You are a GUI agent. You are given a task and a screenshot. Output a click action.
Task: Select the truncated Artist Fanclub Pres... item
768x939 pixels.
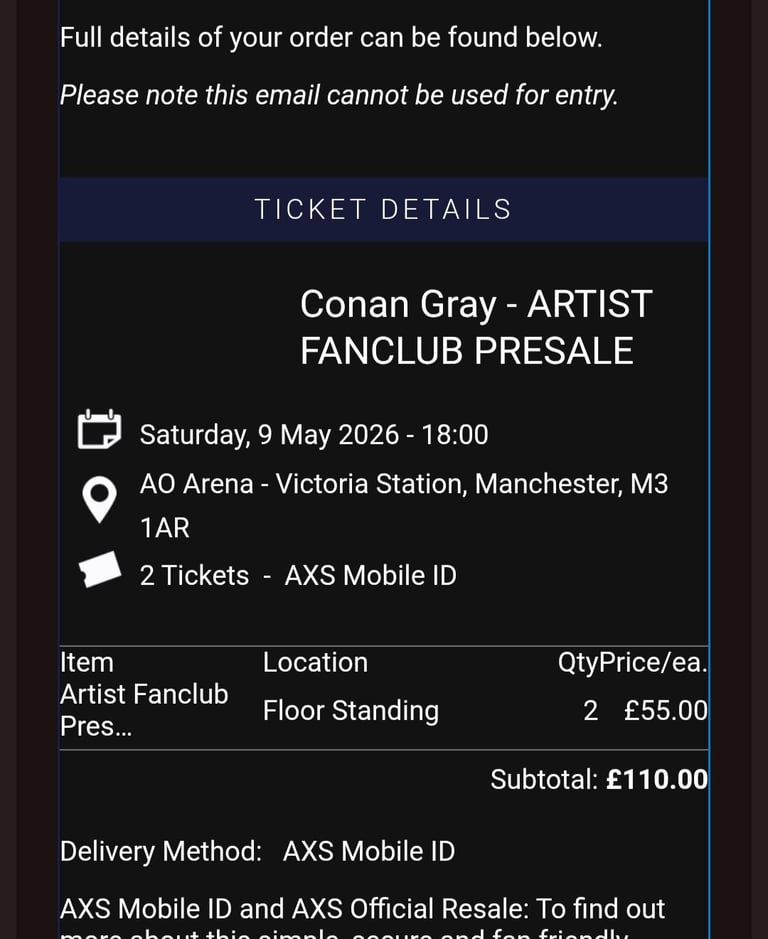click(x=144, y=710)
